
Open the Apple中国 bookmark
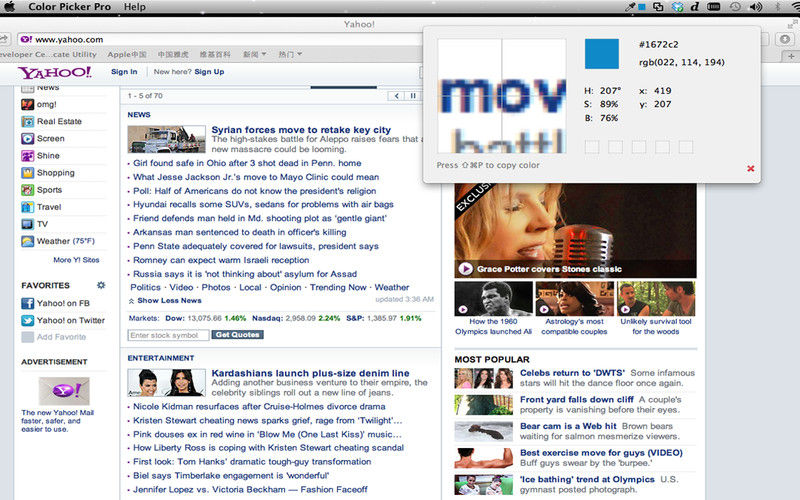[x=127, y=54]
